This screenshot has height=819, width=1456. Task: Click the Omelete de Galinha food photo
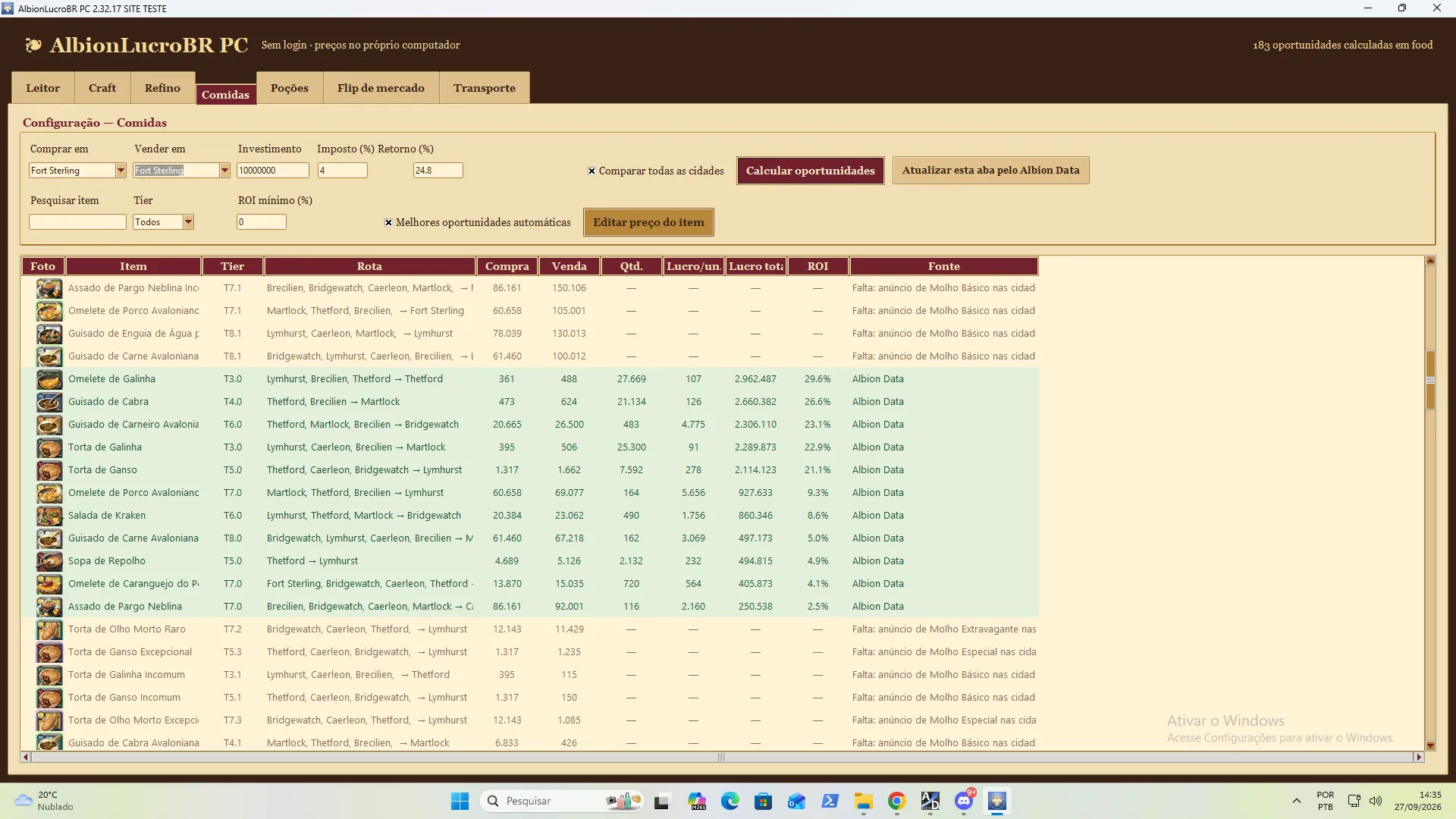click(49, 379)
